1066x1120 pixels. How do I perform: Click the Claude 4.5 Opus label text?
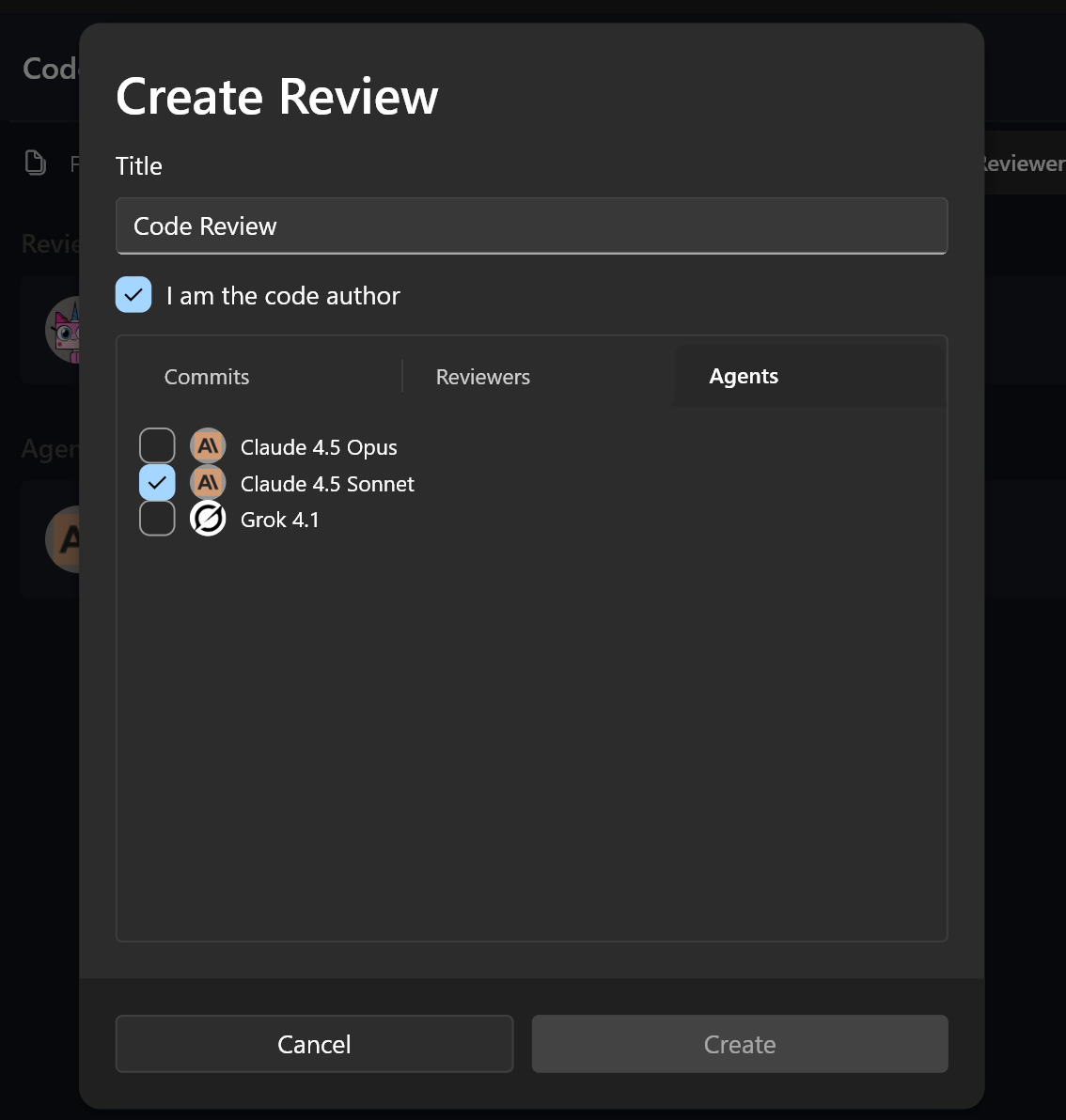tap(319, 446)
